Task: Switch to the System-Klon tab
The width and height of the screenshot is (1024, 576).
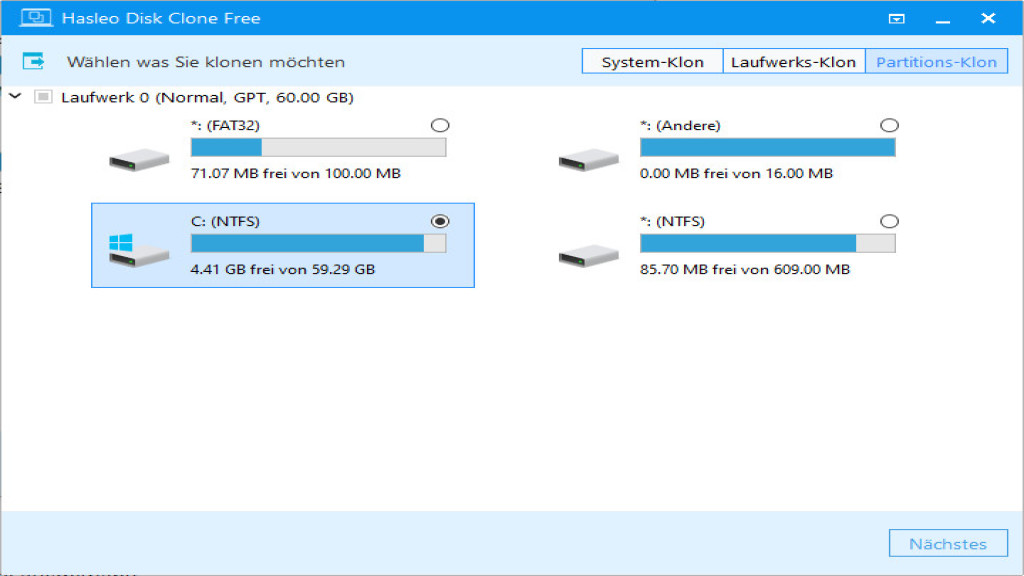Action: pos(651,61)
